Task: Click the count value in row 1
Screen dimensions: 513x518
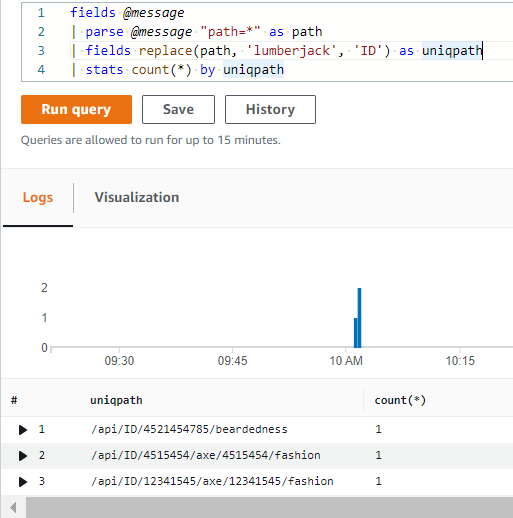Action: (378, 429)
